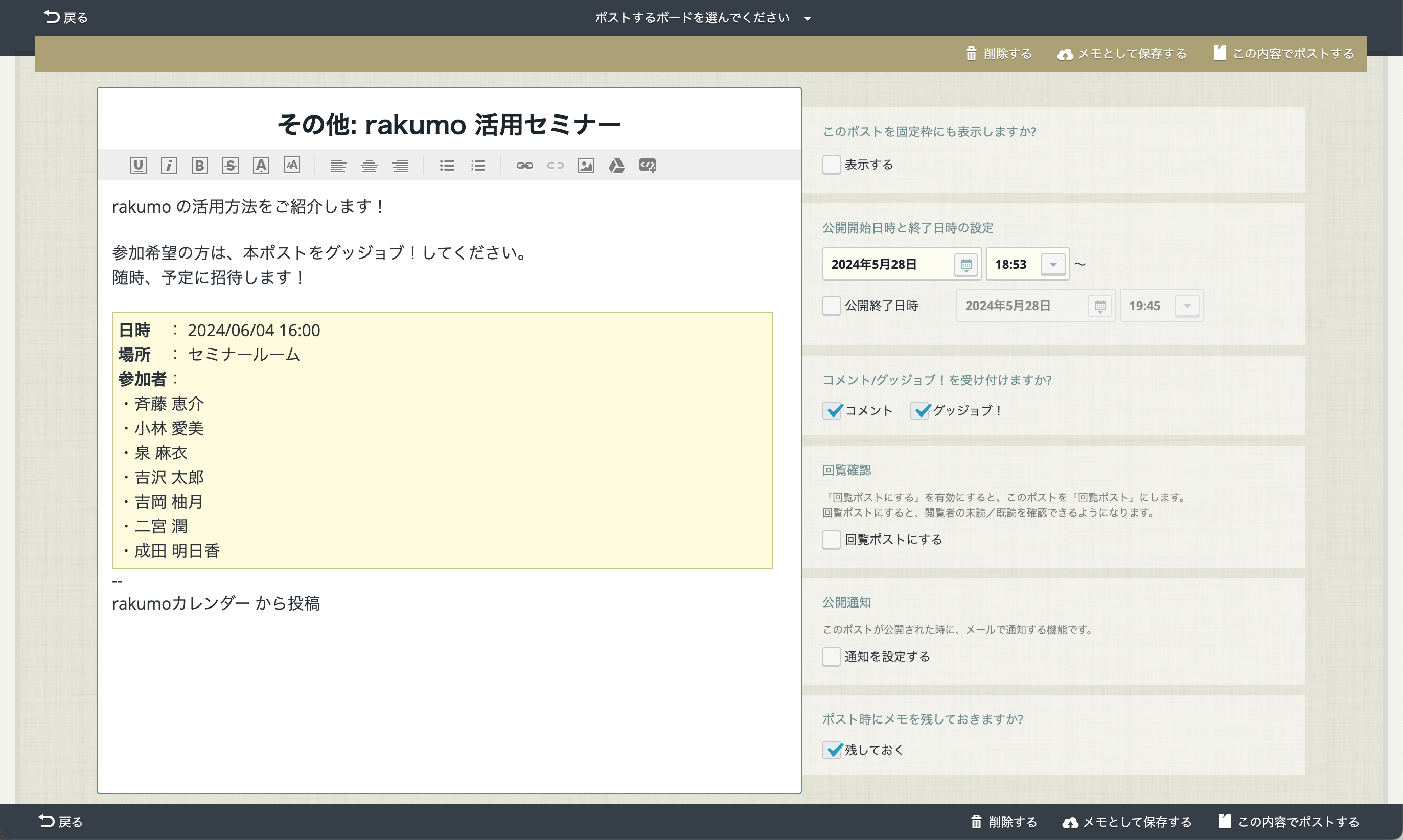
Task: Click date line 2024/06/04 16:00
Action: [x=254, y=330]
